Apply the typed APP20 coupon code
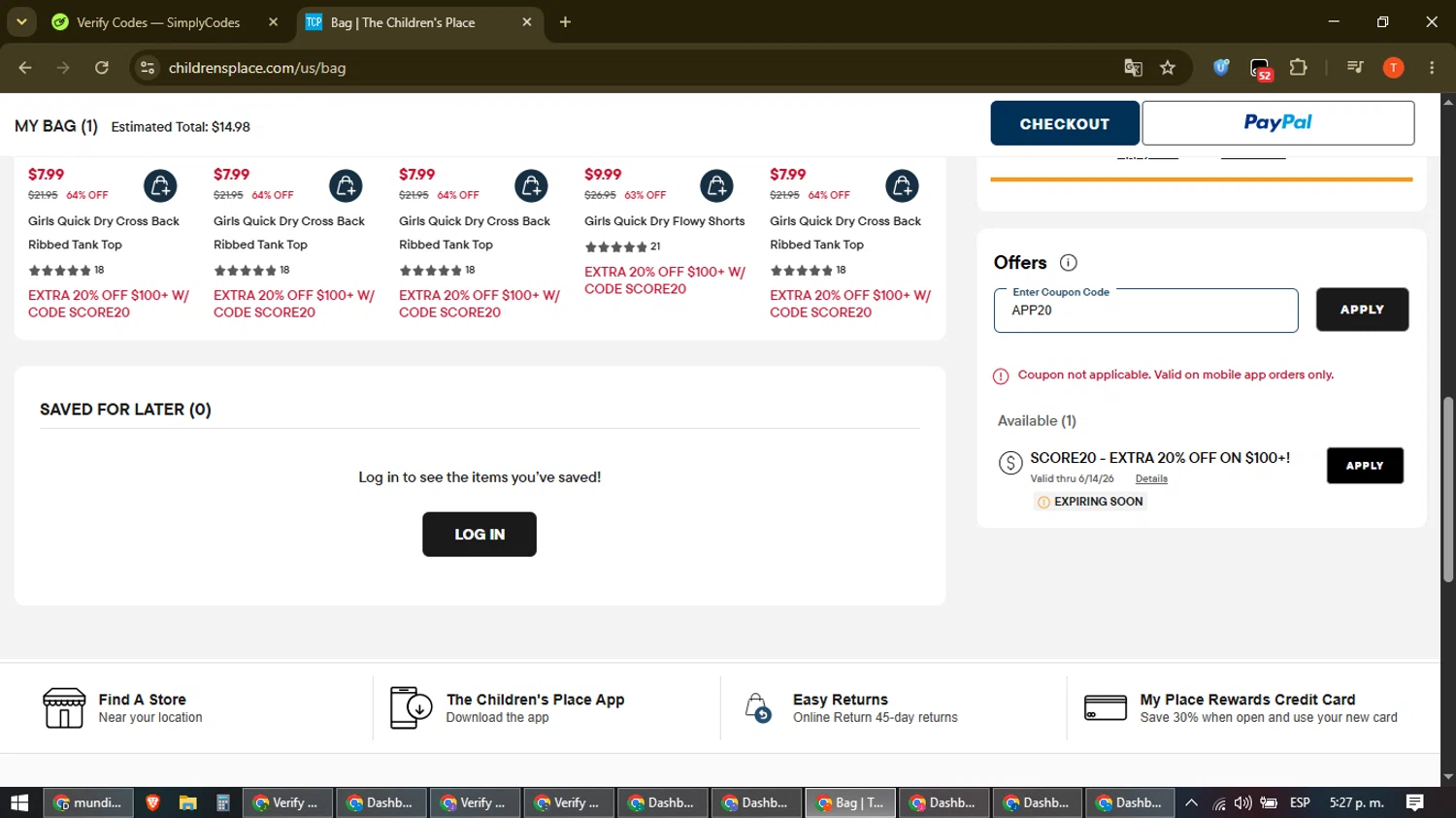1456x818 pixels. click(x=1362, y=310)
